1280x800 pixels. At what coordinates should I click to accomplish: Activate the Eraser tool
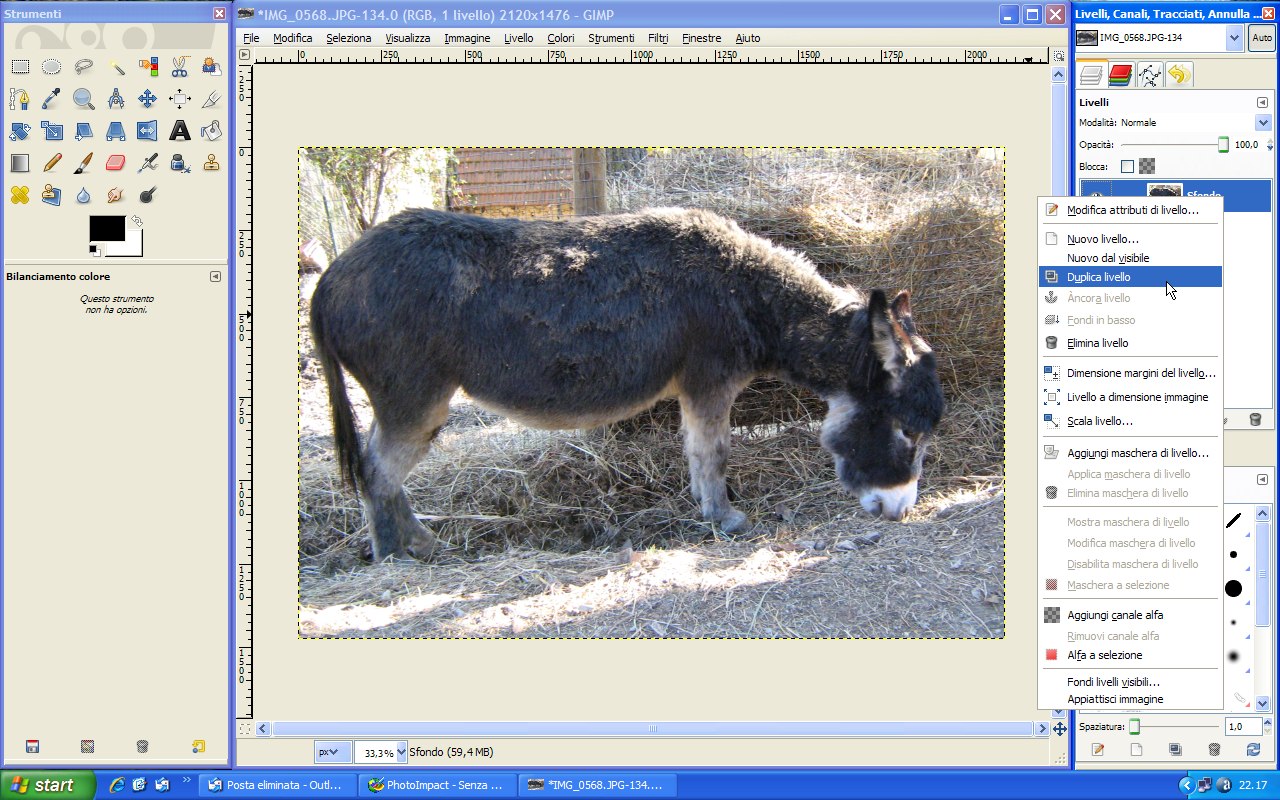coord(116,162)
